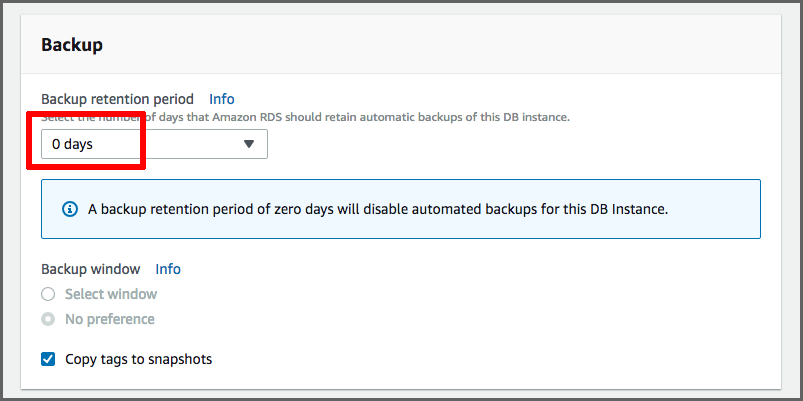The height and width of the screenshot is (401, 803).
Task: Open Info link beside Backup retention period
Action: [x=222, y=99]
